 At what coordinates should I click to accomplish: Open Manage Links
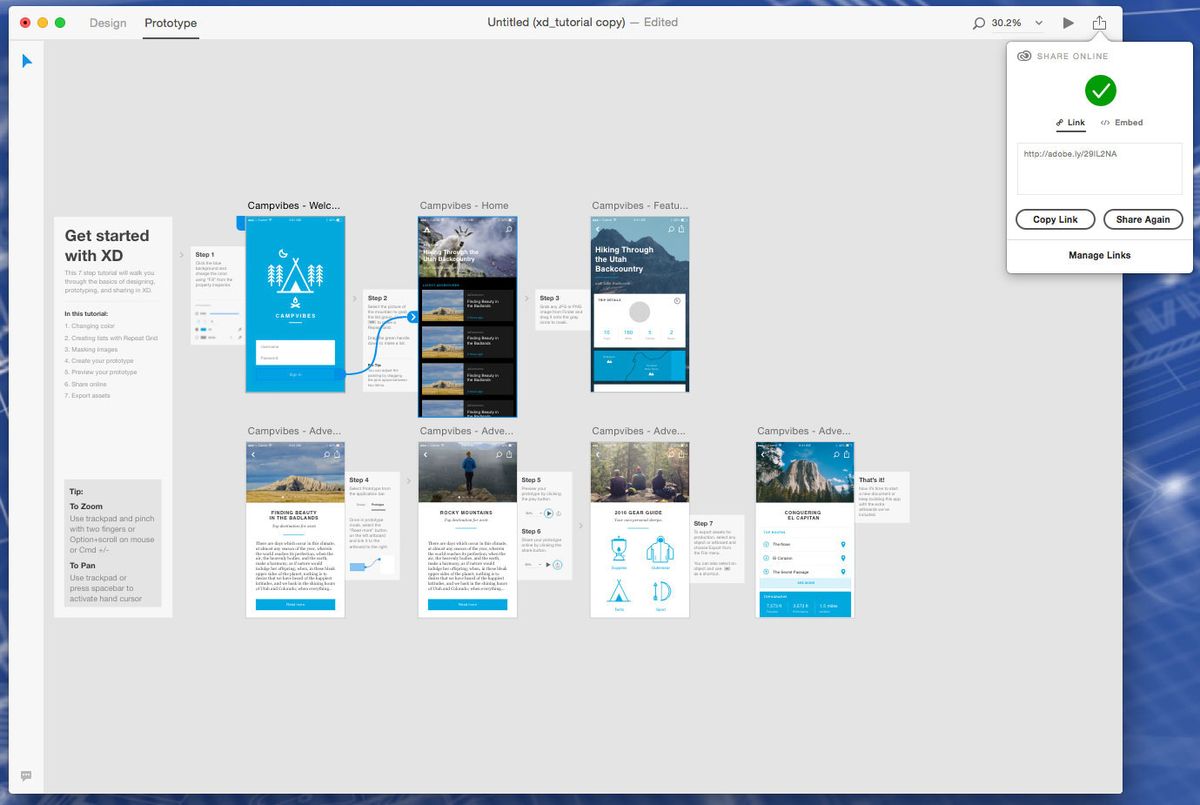tap(1098, 255)
